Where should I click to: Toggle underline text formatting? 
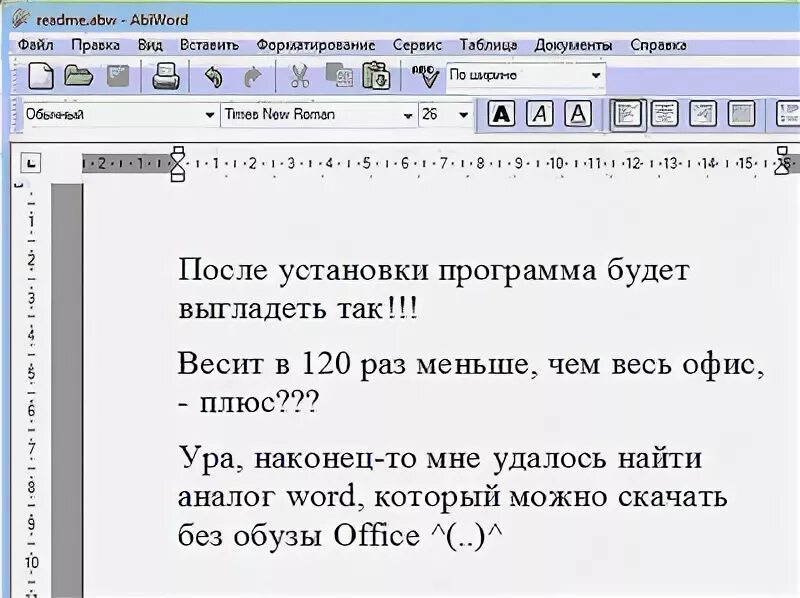coord(578,113)
